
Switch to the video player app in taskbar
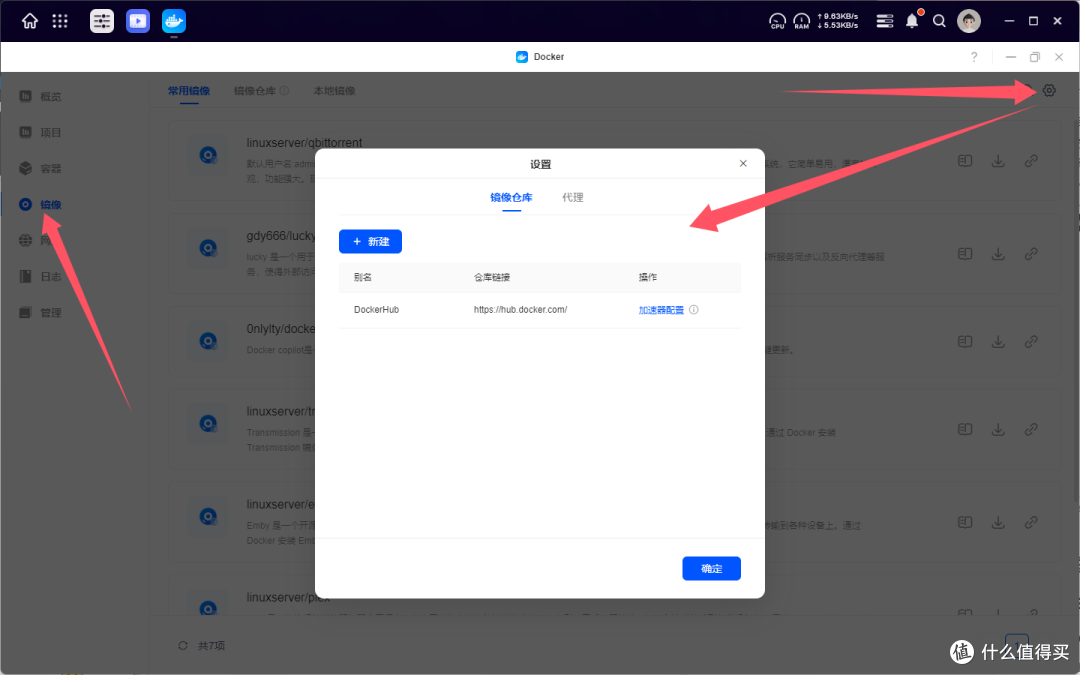(x=138, y=21)
